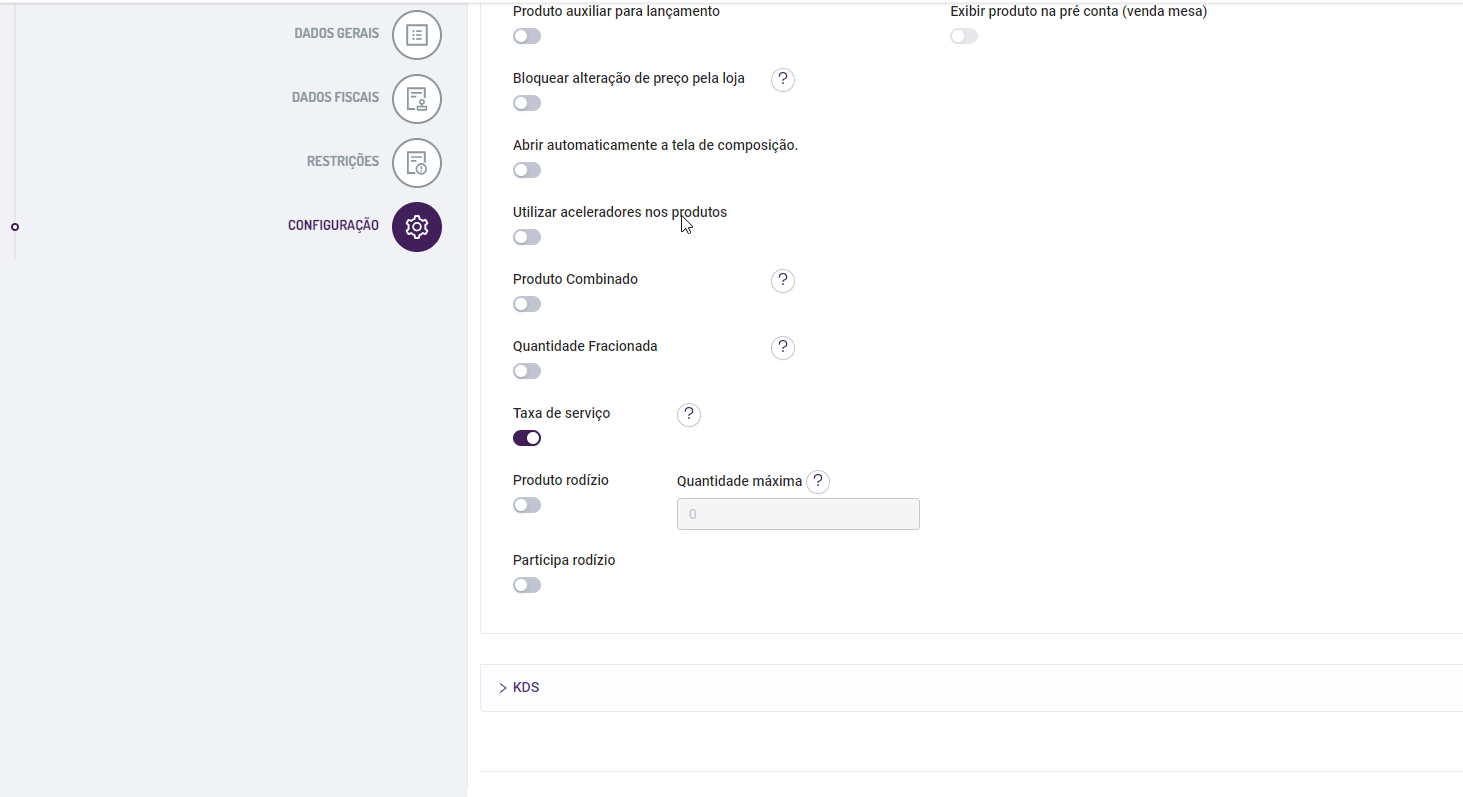1463x797 pixels.
Task: Show help for Quantidade Fracionada
Action: [783, 348]
